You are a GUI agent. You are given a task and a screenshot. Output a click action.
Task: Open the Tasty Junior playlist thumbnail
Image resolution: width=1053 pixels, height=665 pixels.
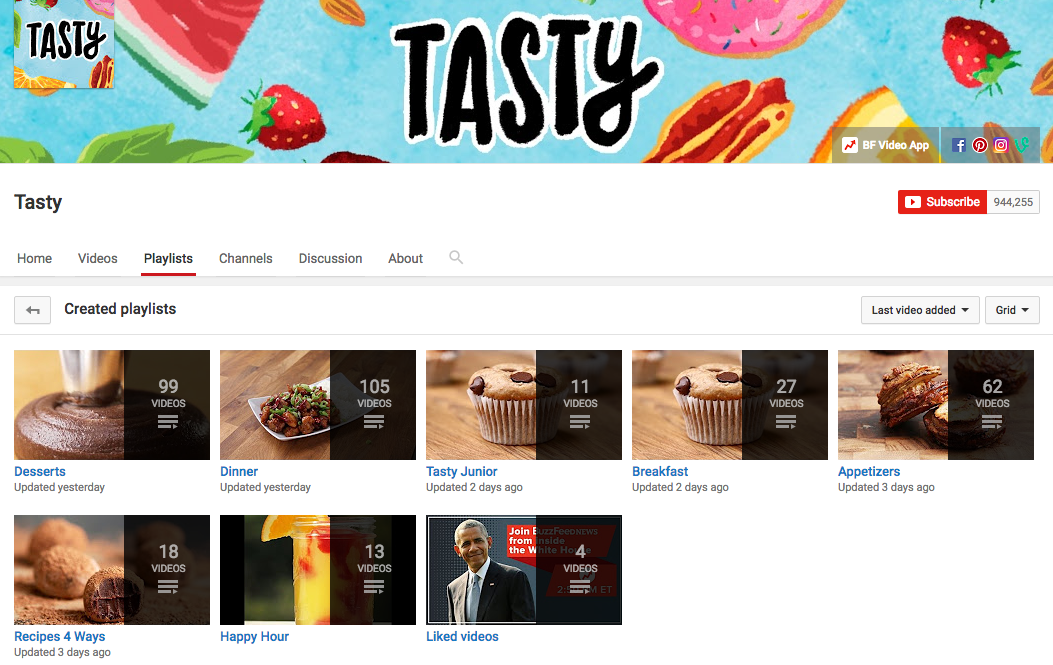click(x=524, y=405)
